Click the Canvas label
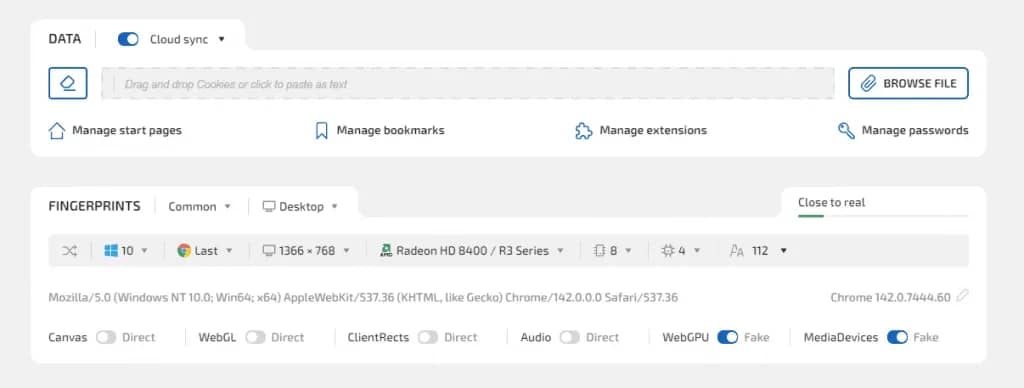The height and width of the screenshot is (388, 1024). coord(68,338)
